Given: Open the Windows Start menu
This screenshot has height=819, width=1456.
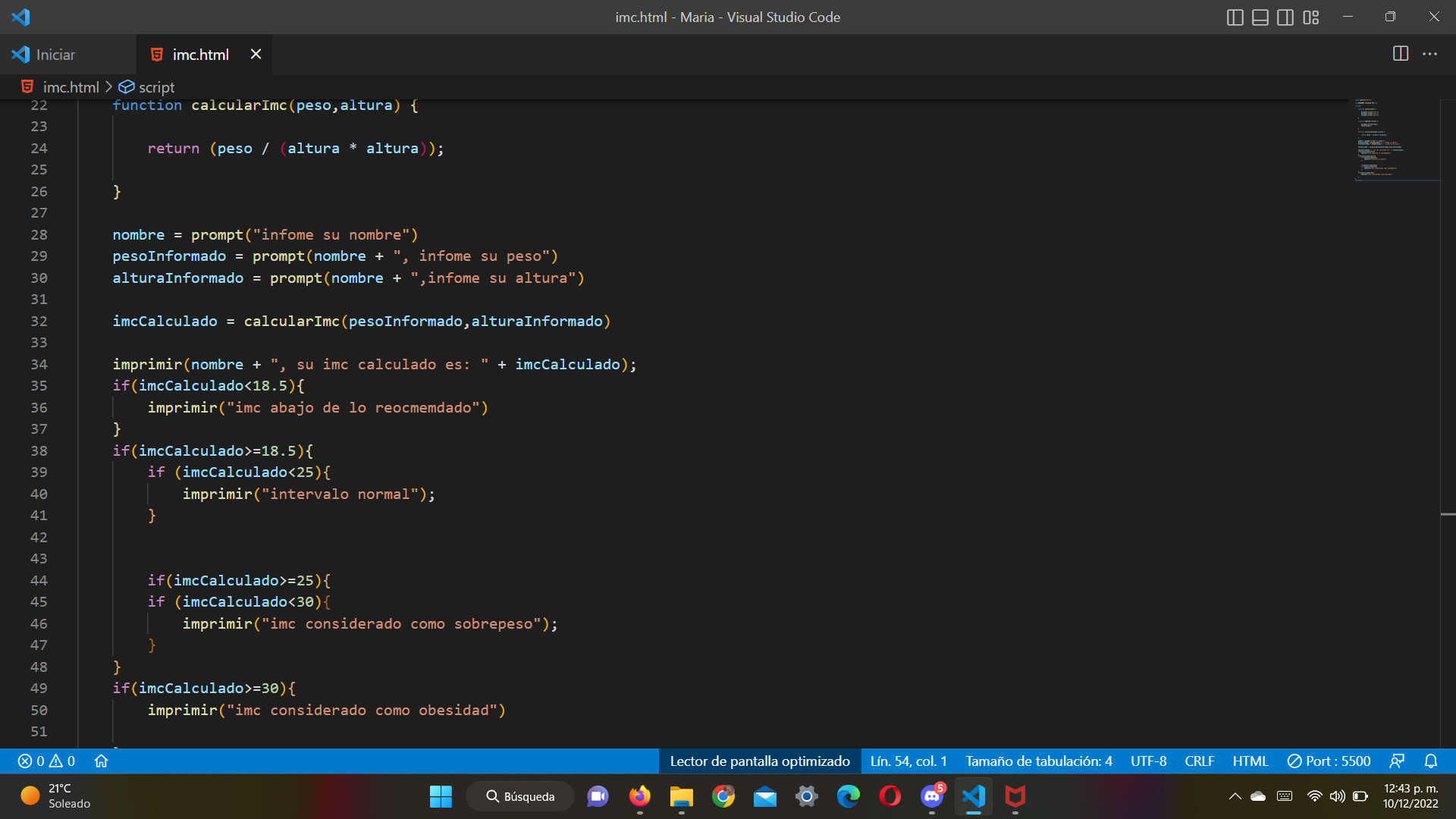Looking at the screenshot, I should [x=441, y=796].
